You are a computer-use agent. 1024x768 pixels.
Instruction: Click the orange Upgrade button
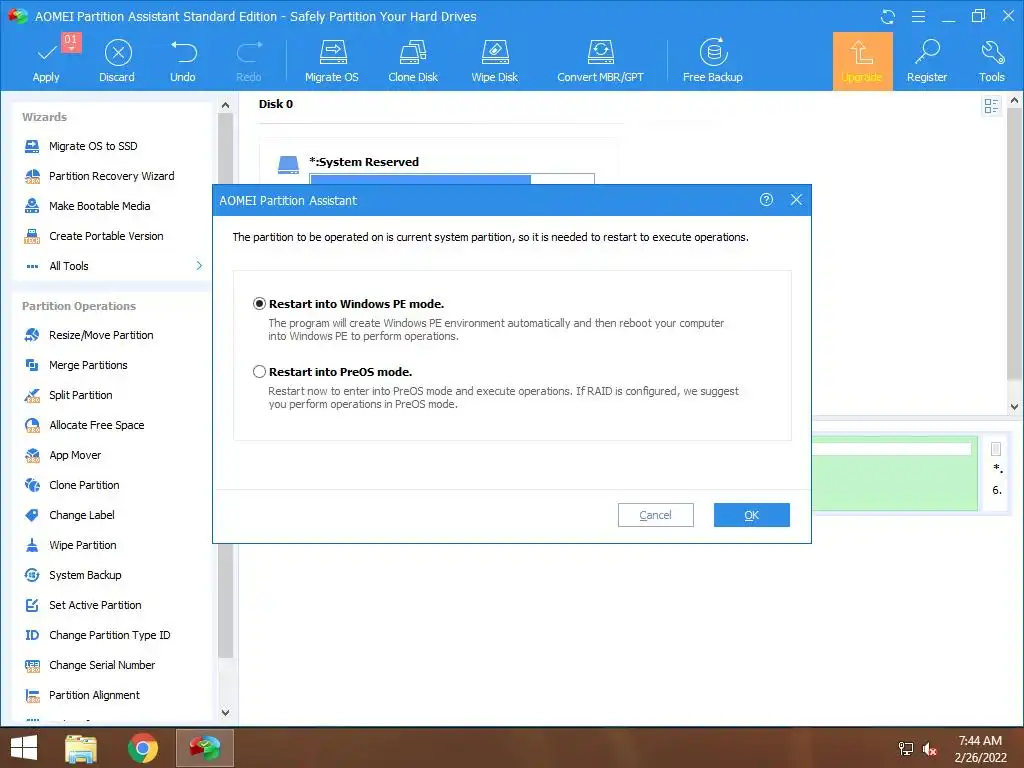pos(862,61)
